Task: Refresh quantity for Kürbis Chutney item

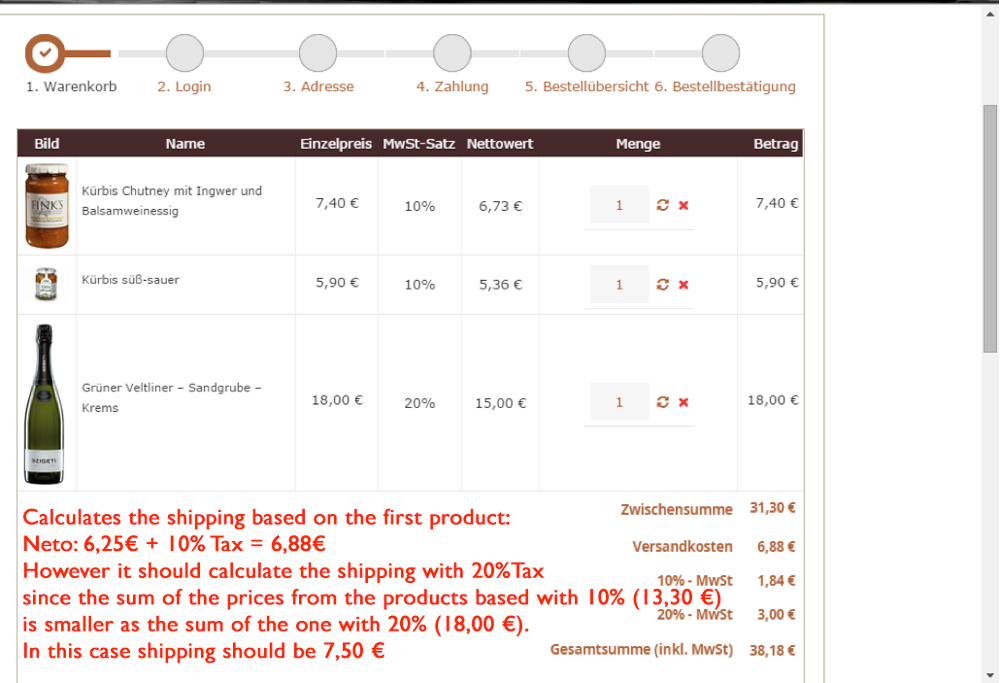Action: pos(662,205)
